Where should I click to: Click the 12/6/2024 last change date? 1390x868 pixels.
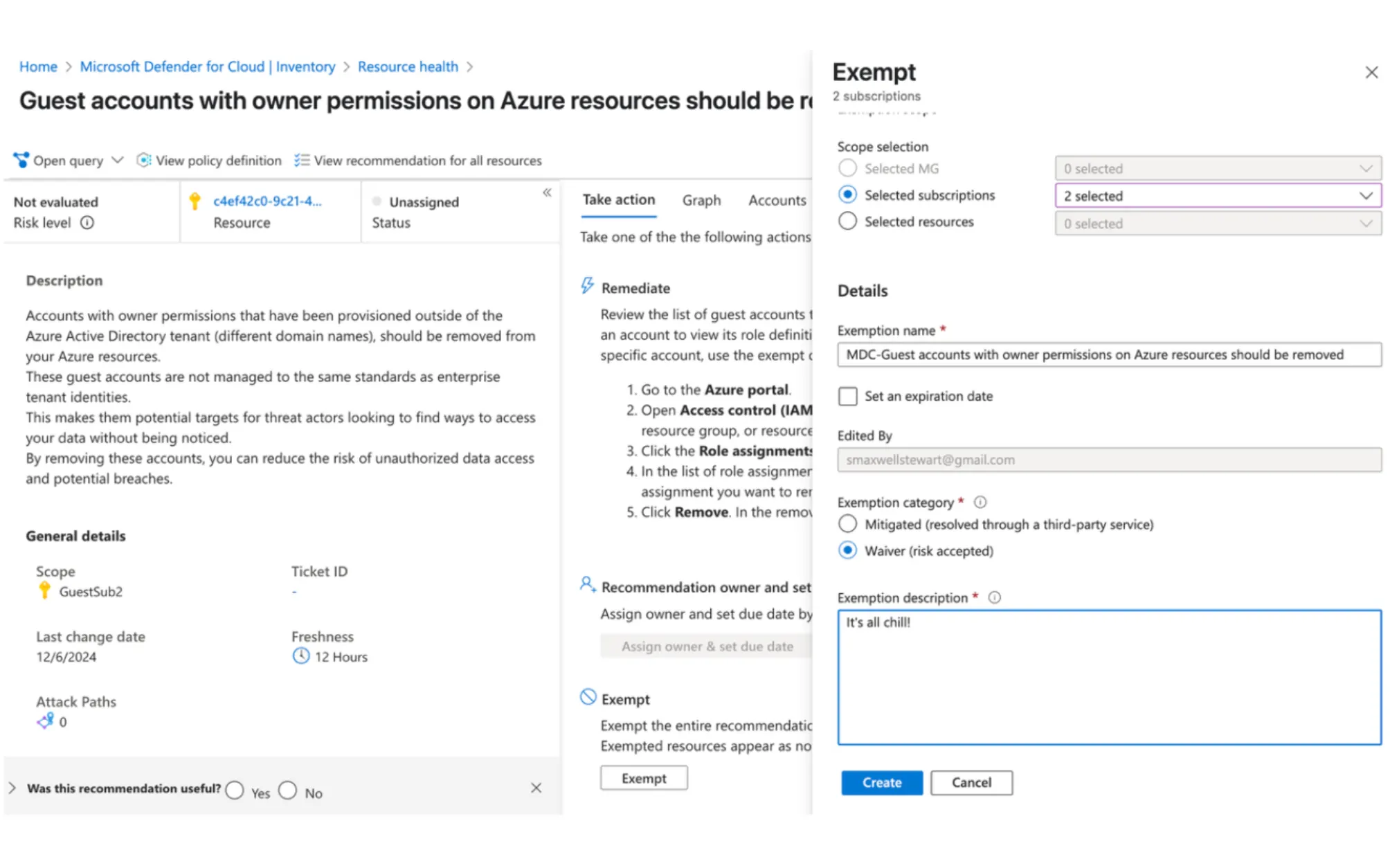click(66, 657)
